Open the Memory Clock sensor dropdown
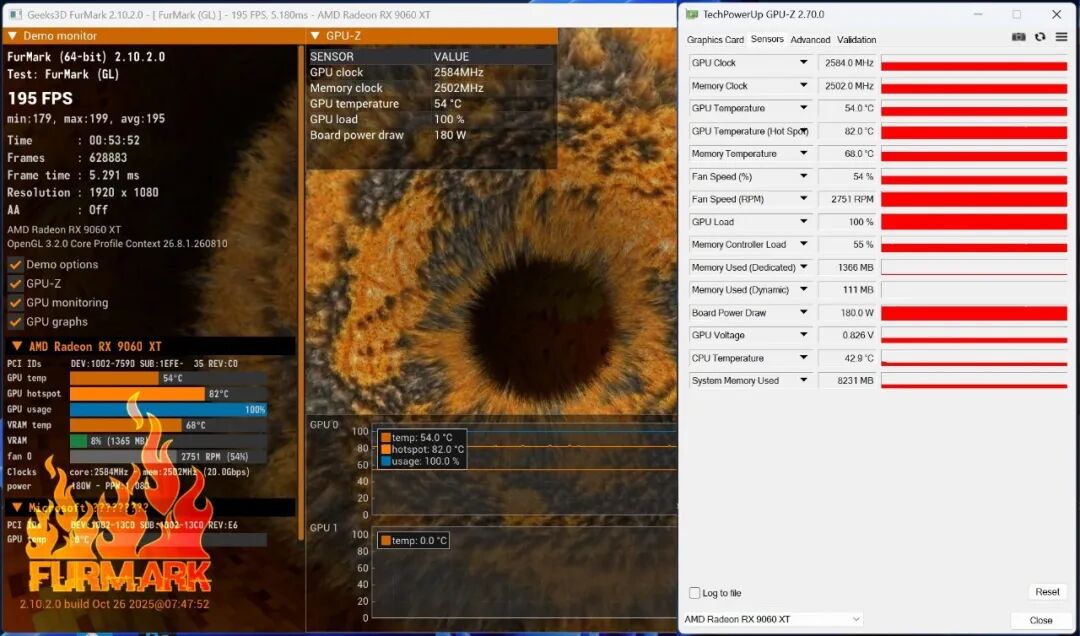The height and width of the screenshot is (636, 1080). point(803,85)
